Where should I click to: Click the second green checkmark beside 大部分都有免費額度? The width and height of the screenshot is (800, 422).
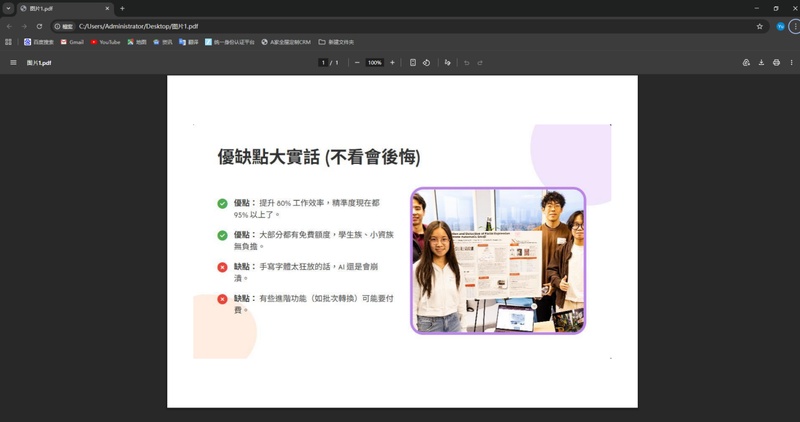222,235
